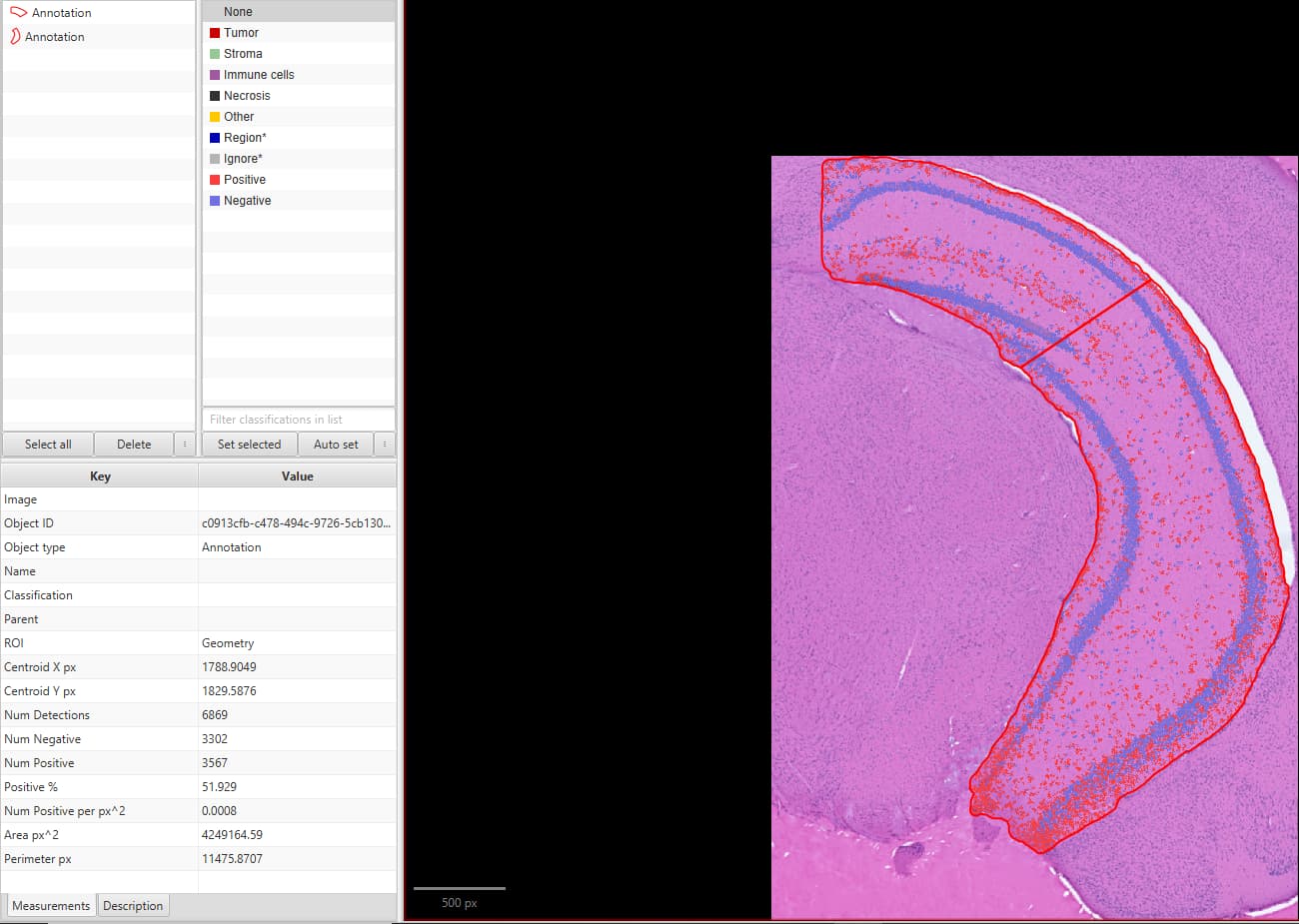Switch to the Description tab
Screen dimensions: 1299x924
point(133,905)
